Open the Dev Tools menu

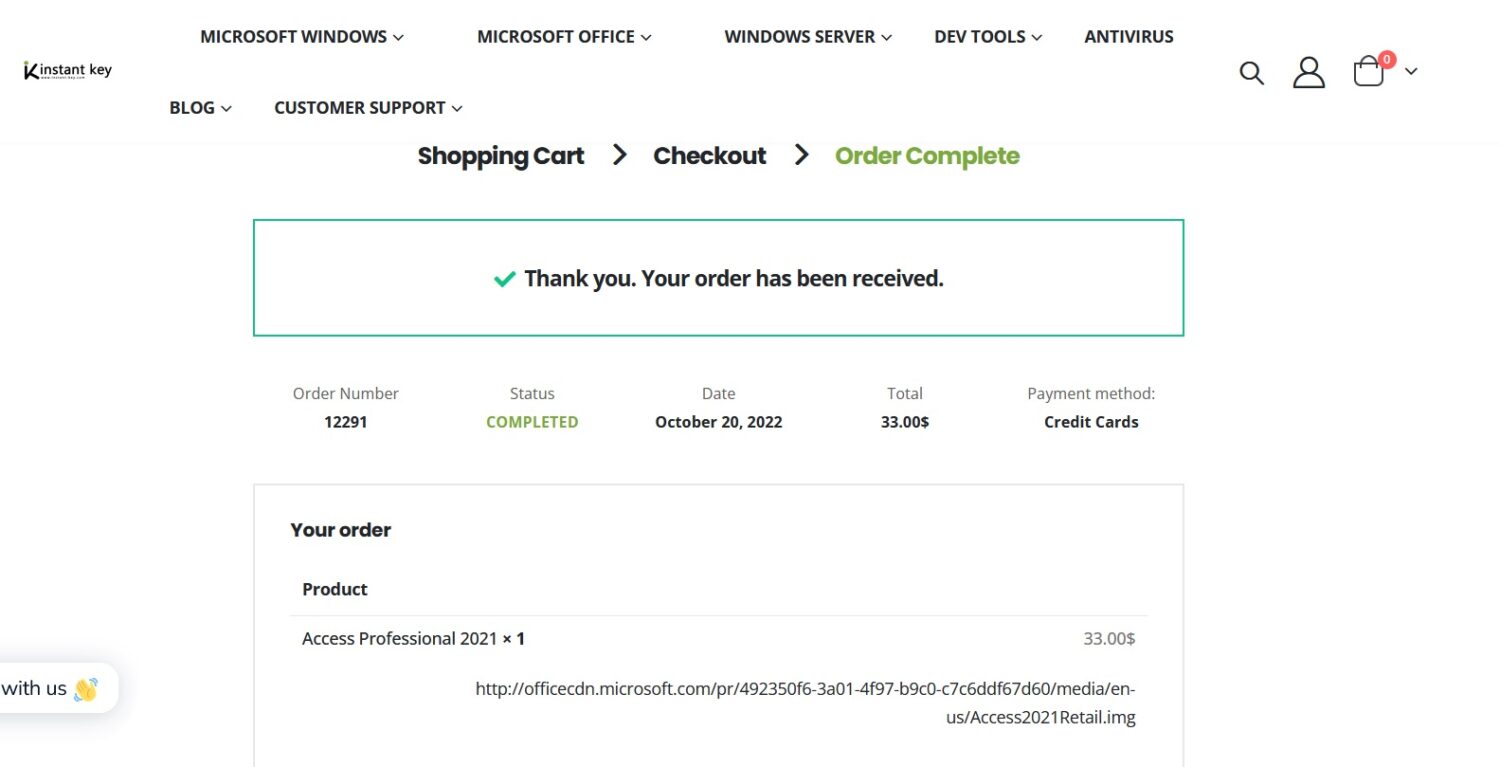click(988, 37)
